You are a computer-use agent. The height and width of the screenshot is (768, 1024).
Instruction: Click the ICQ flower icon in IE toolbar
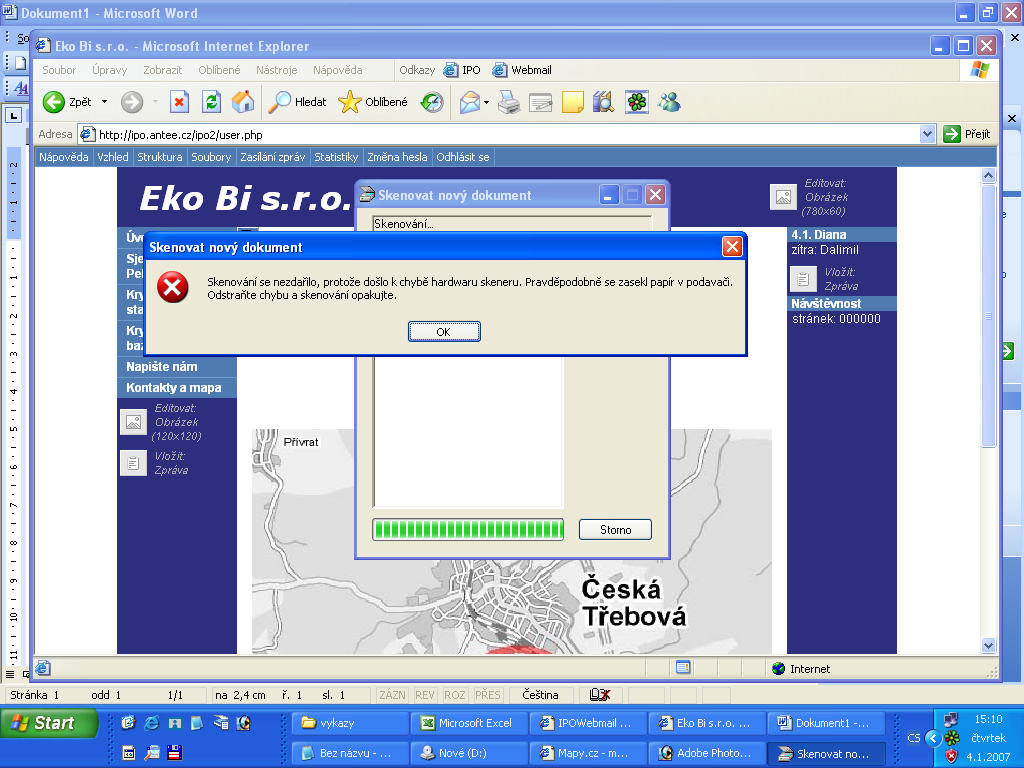tap(637, 102)
